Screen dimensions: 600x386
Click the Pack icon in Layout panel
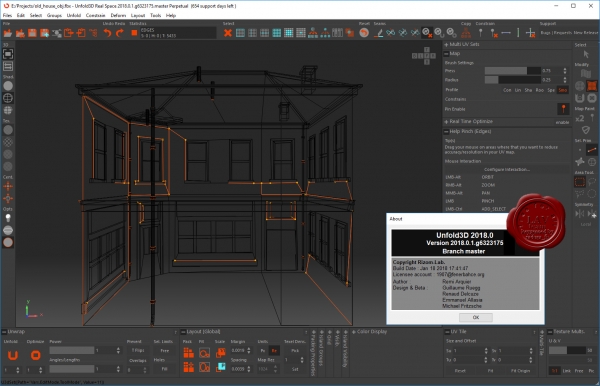click(x=188, y=352)
